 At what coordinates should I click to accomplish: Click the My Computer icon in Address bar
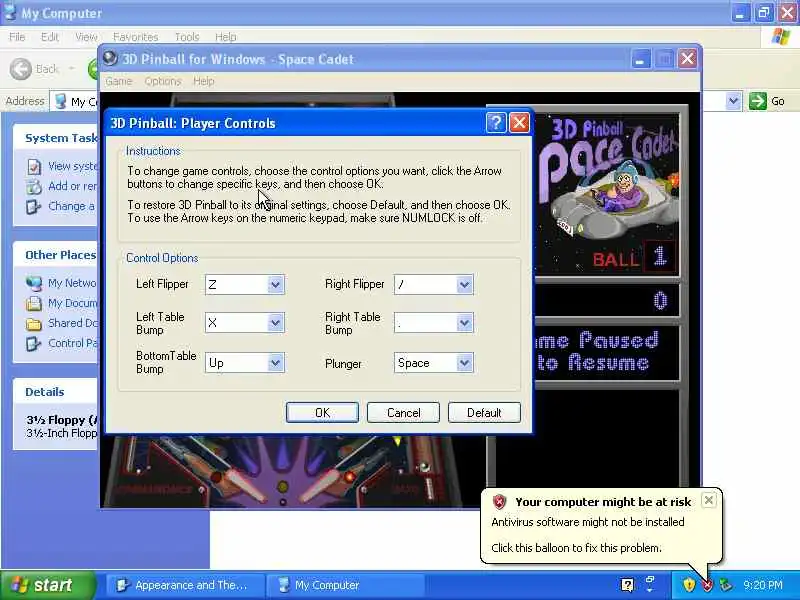(x=61, y=101)
